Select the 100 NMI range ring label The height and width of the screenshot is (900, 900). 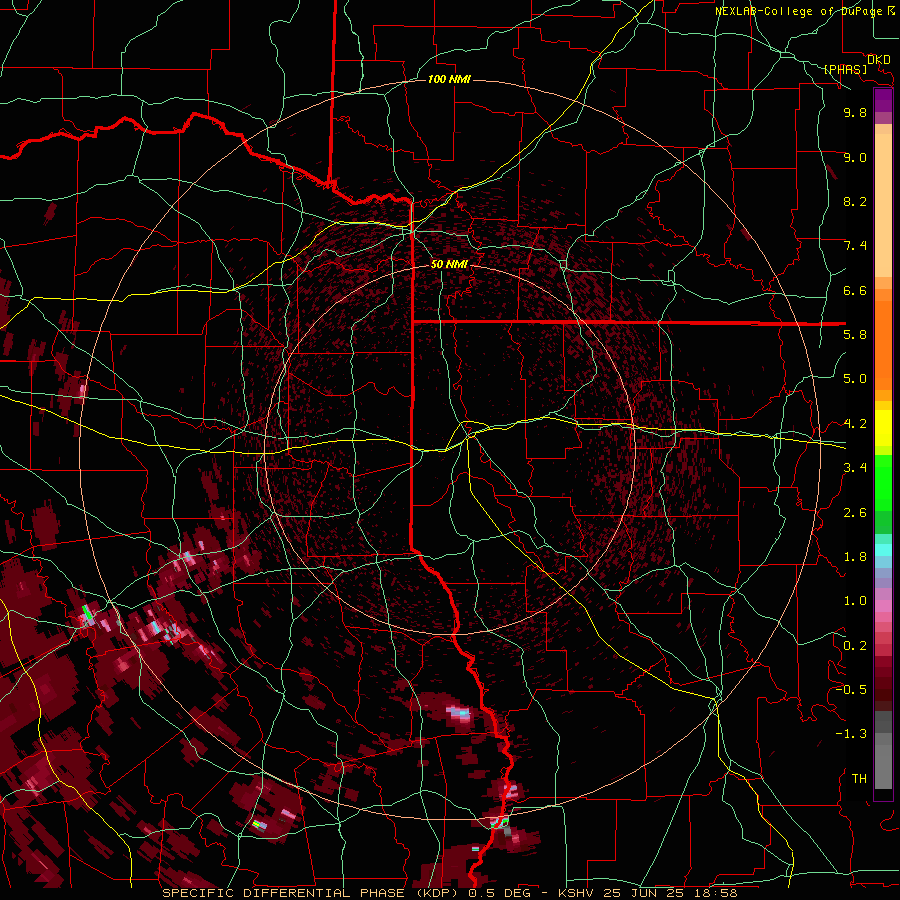pyautogui.click(x=449, y=79)
